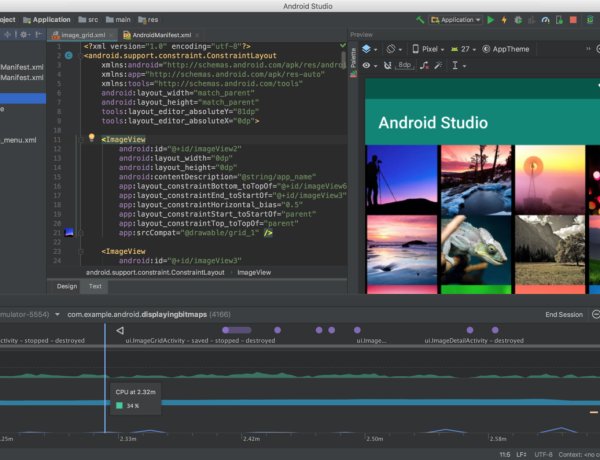The height and width of the screenshot is (460, 600).
Task: Click the res breadcrumb folder
Action: pos(148,20)
